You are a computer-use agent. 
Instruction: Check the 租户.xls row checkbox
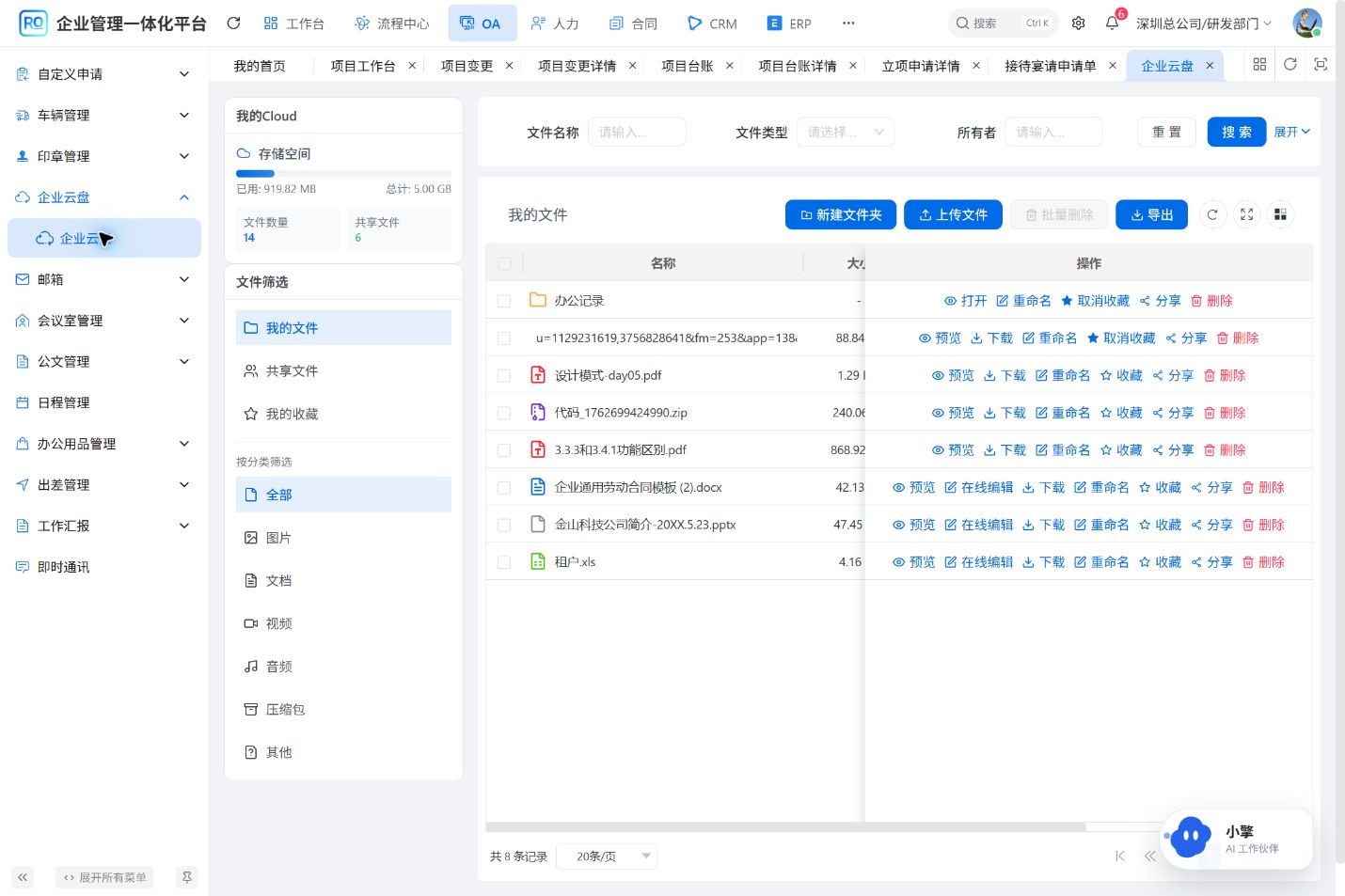pos(504,561)
